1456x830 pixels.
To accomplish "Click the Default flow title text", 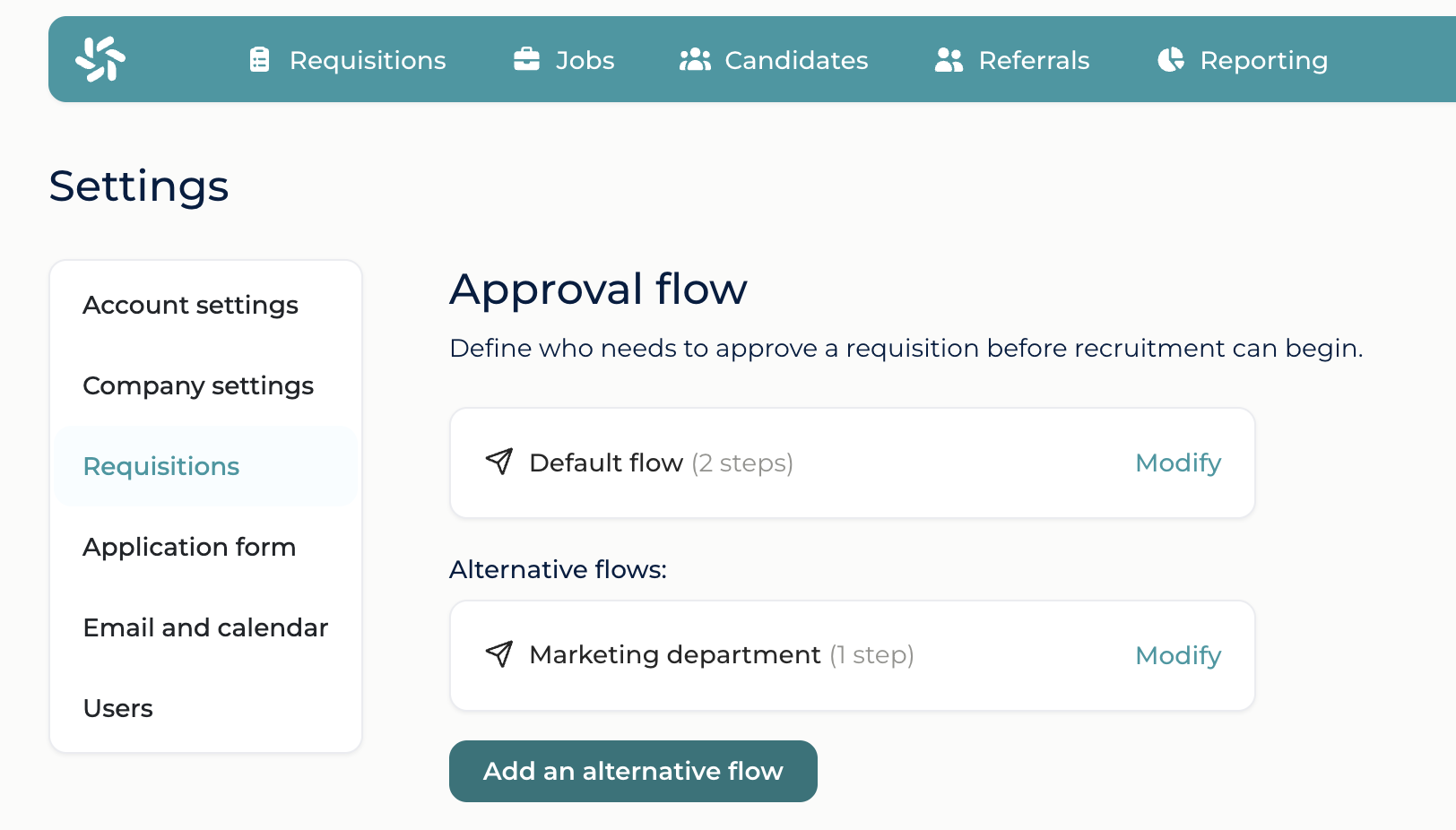I will pyautogui.click(x=606, y=463).
